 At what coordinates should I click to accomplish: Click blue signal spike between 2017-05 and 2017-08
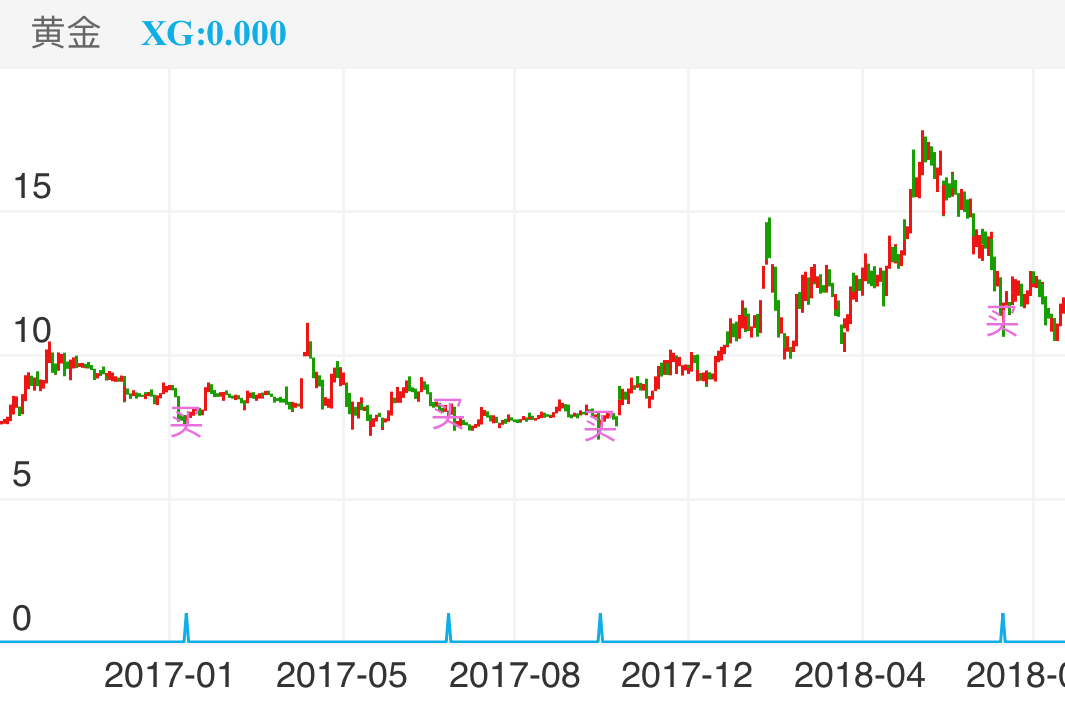[x=448, y=627]
